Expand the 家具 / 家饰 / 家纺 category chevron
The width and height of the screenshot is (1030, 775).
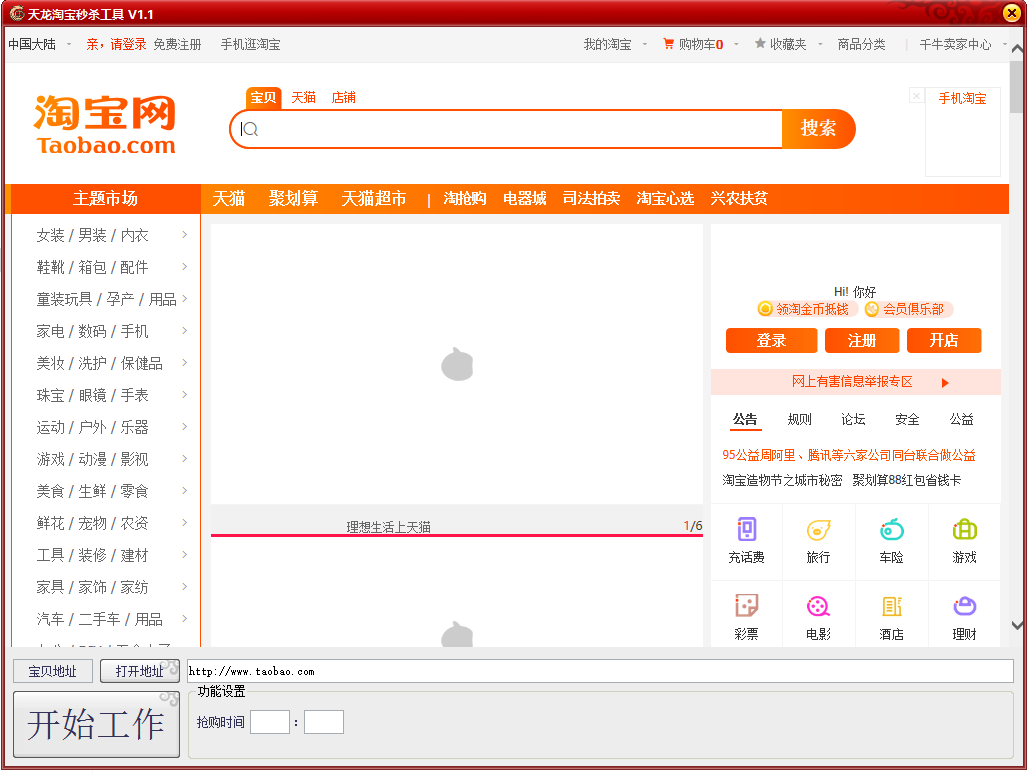point(185,587)
